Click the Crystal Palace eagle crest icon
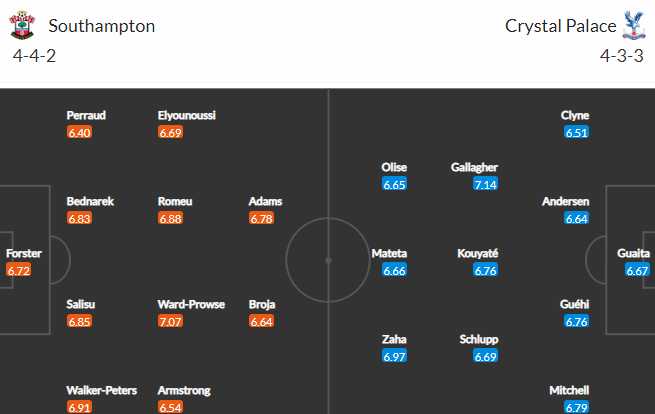The height and width of the screenshot is (414, 655). coord(634,25)
